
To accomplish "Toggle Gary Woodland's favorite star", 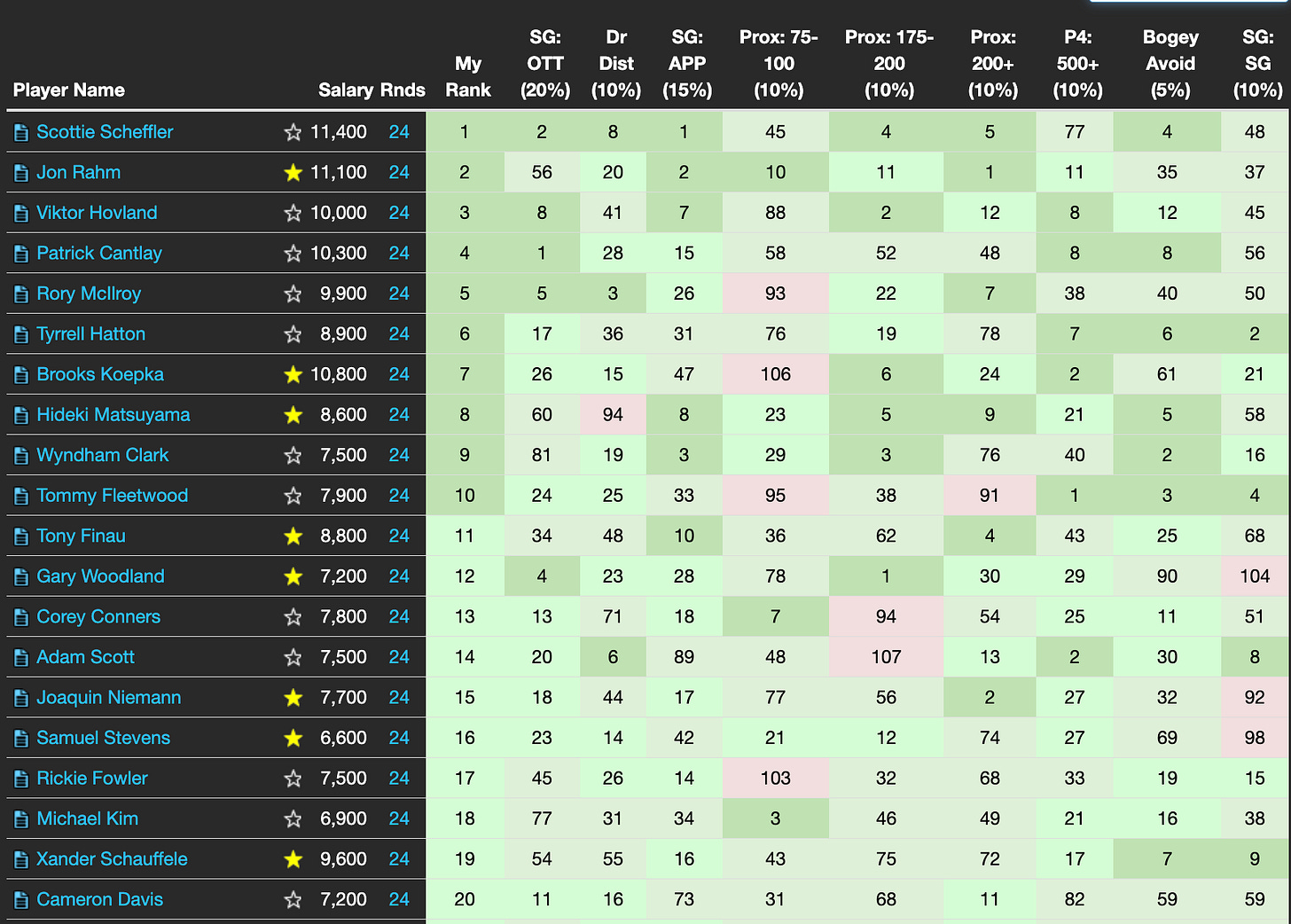I will coord(293,576).
